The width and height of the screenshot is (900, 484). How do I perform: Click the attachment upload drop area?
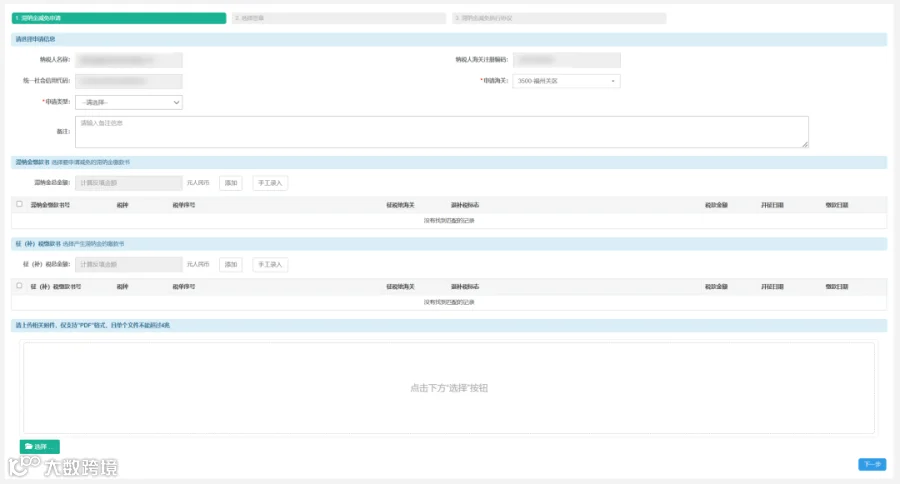click(x=449, y=388)
